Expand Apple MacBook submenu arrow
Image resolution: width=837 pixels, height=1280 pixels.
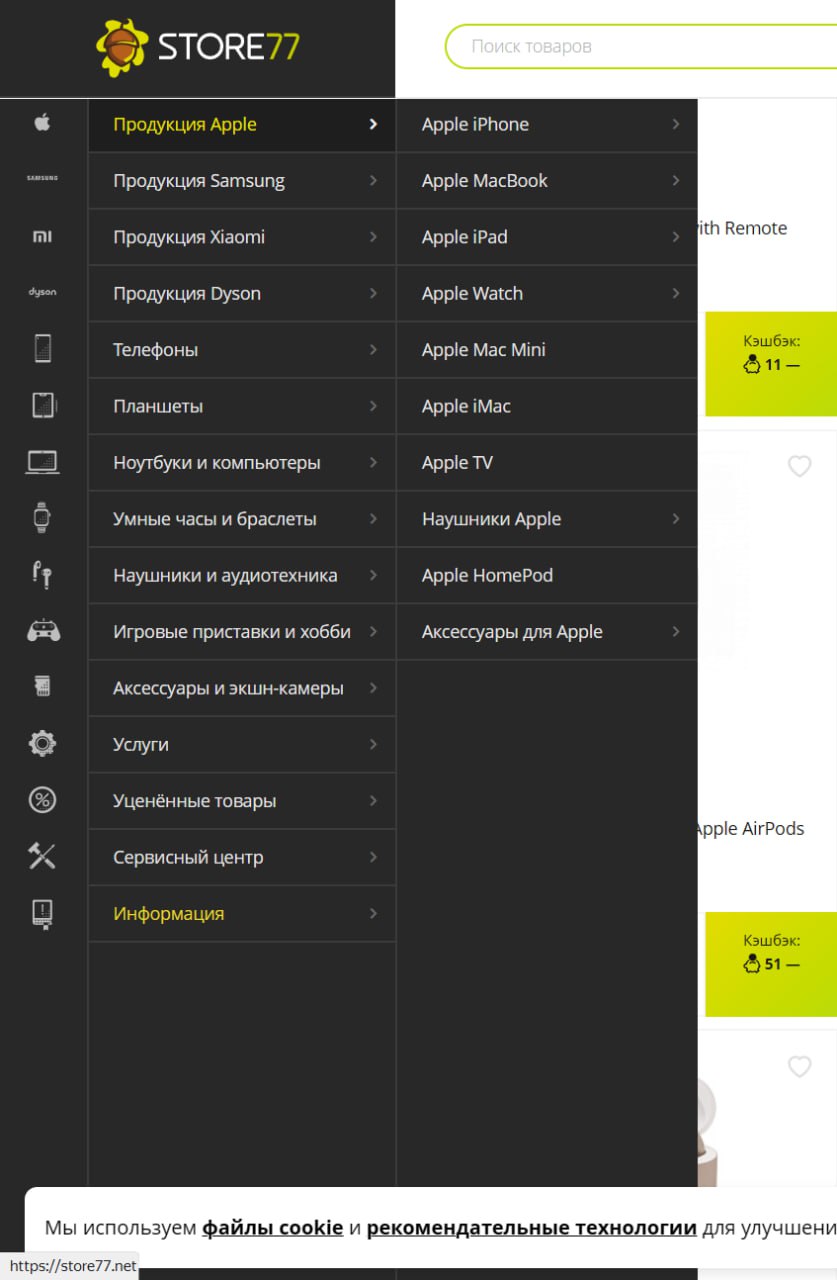click(676, 181)
